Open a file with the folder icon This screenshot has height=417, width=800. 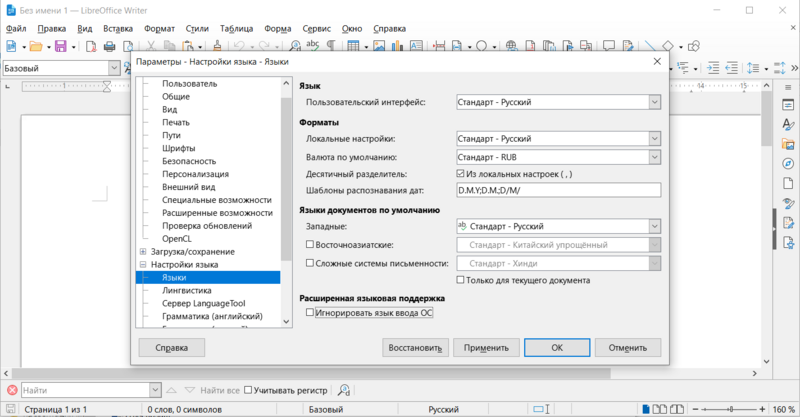point(36,46)
